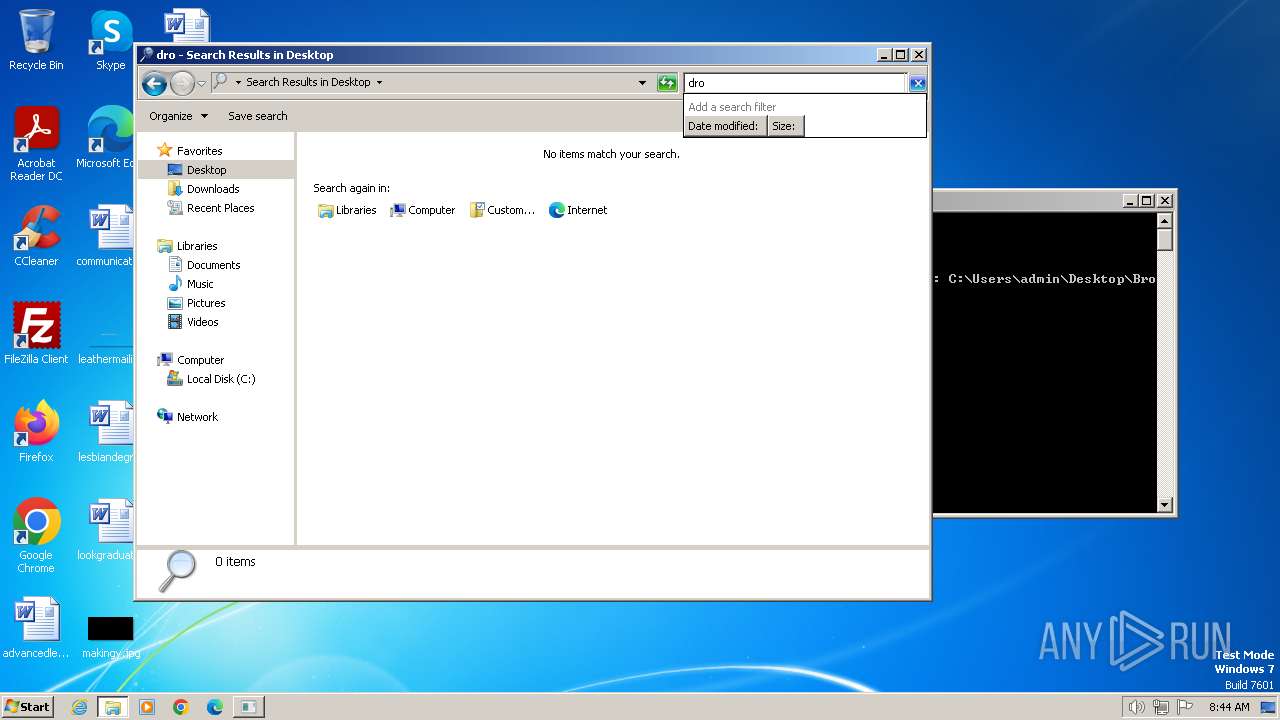Open Downloads in the navigation pane
This screenshot has height=720, width=1280.
point(213,189)
